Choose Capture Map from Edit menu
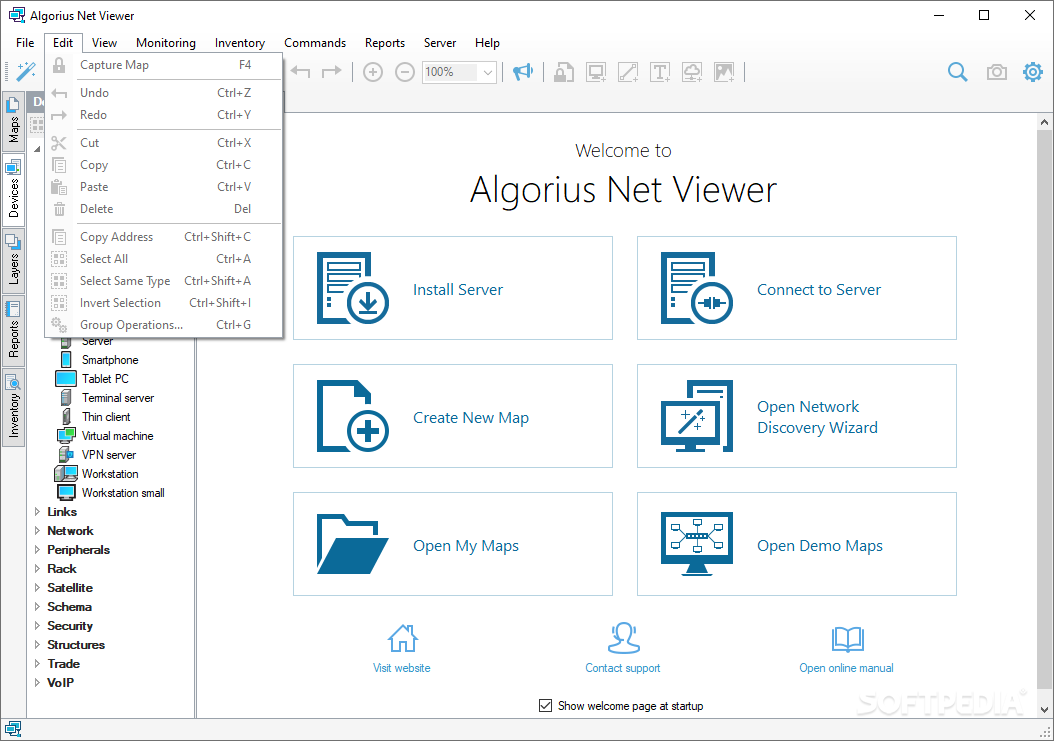The height and width of the screenshot is (741, 1054). point(163,65)
